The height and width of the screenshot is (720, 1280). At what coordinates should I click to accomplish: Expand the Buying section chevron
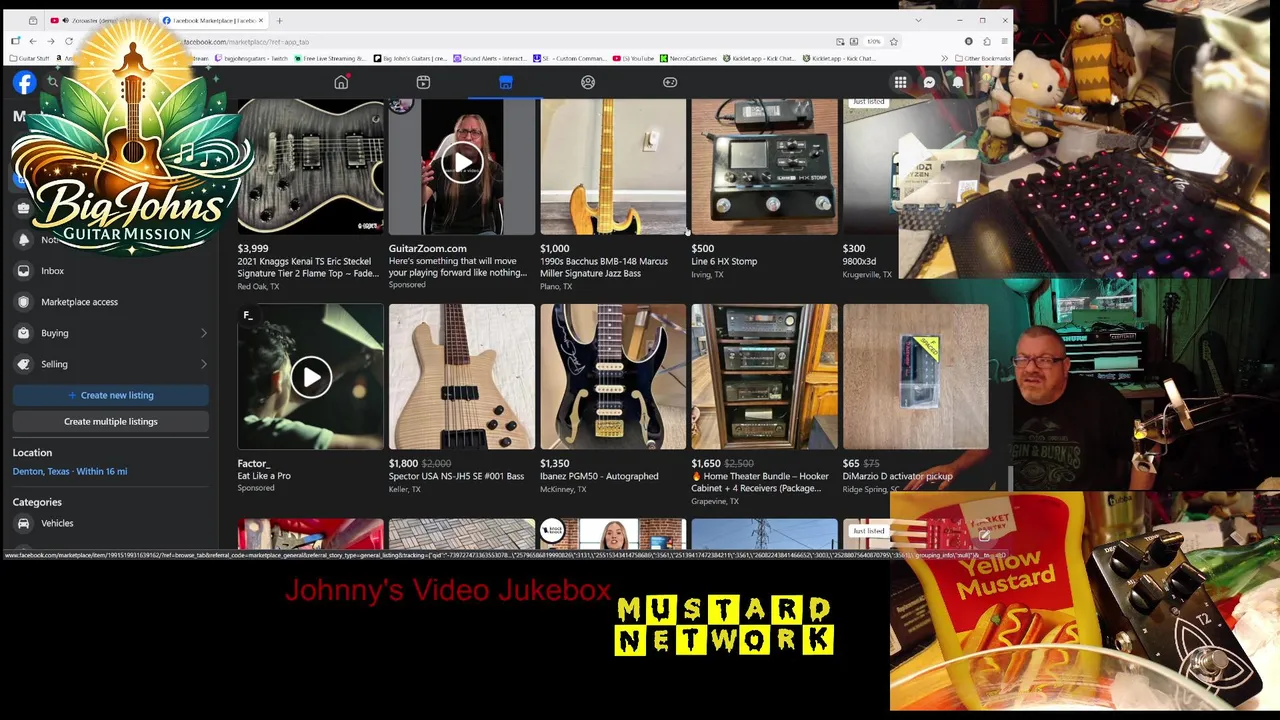[x=203, y=333]
